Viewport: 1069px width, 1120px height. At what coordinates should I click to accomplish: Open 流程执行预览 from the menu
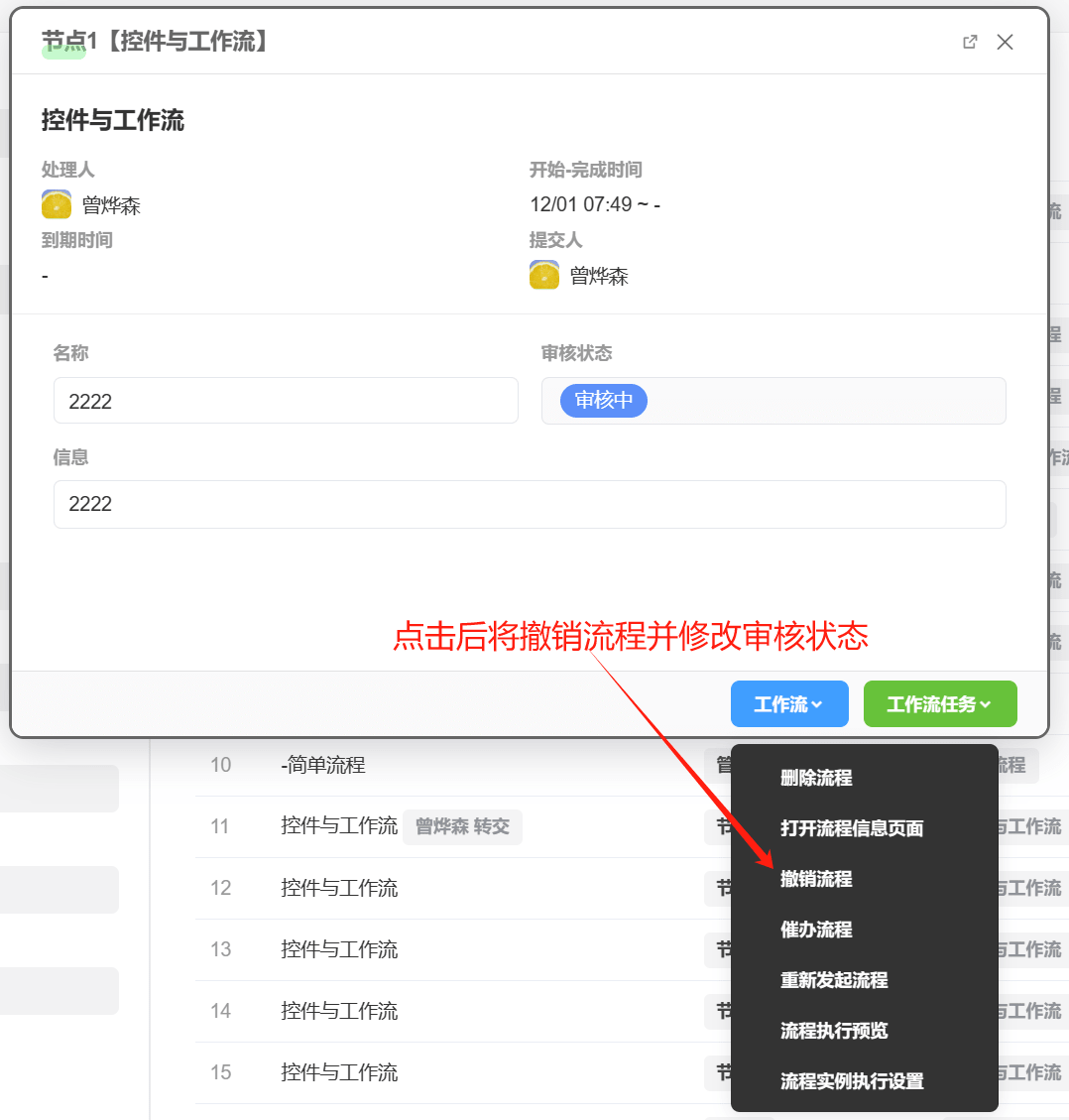tap(834, 1031)
